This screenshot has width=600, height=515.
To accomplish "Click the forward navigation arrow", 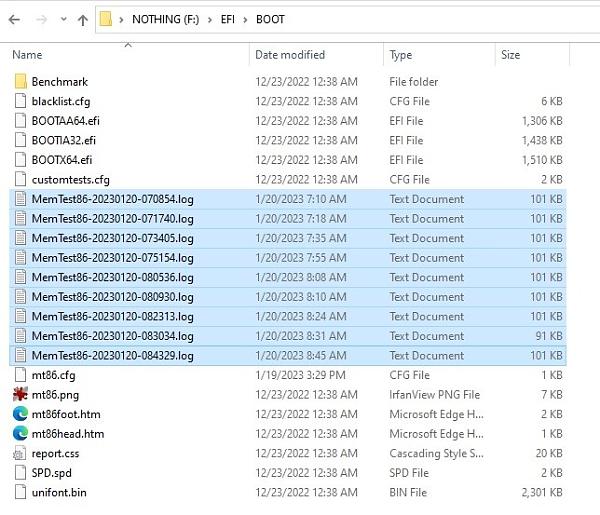I will [x=41, y=20].
